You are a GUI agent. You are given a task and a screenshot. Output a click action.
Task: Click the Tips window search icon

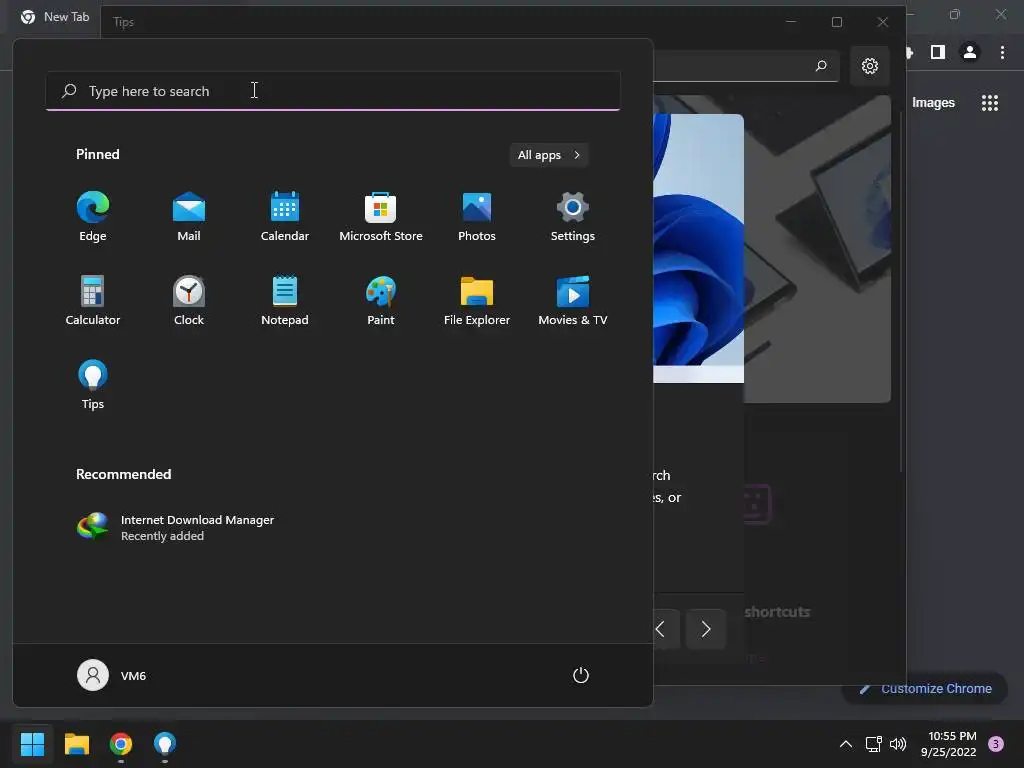[x=821, y=66]
